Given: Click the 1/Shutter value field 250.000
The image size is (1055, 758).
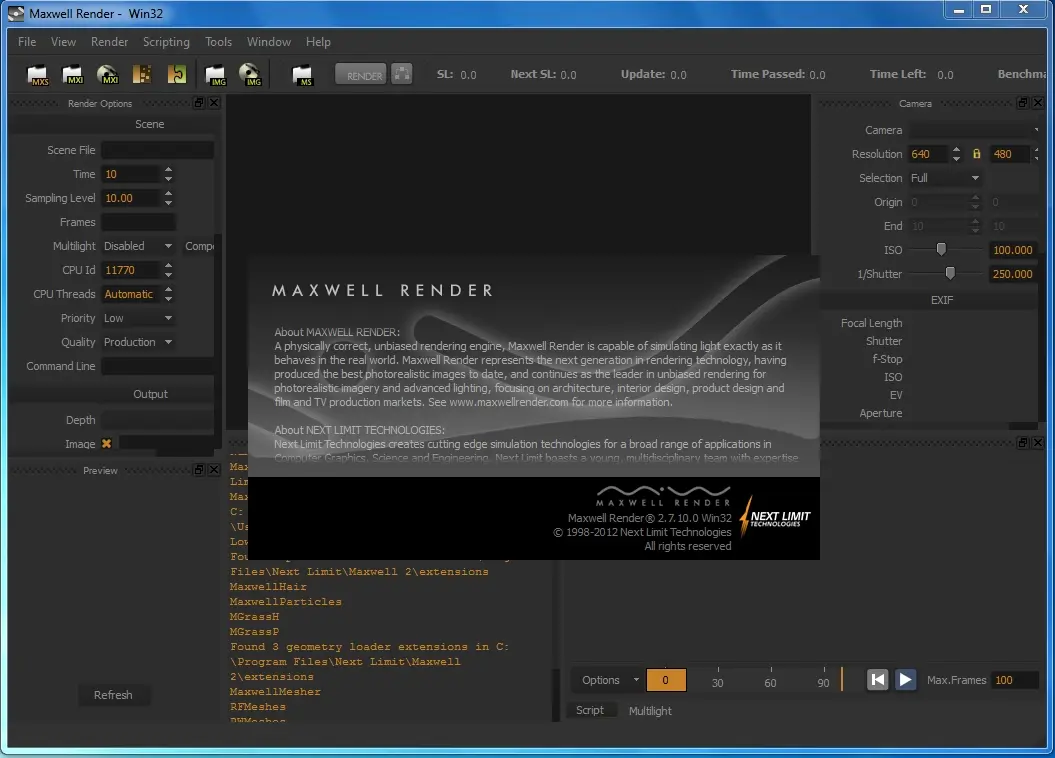Looking at the screenshot, I should click(1013, 274).
